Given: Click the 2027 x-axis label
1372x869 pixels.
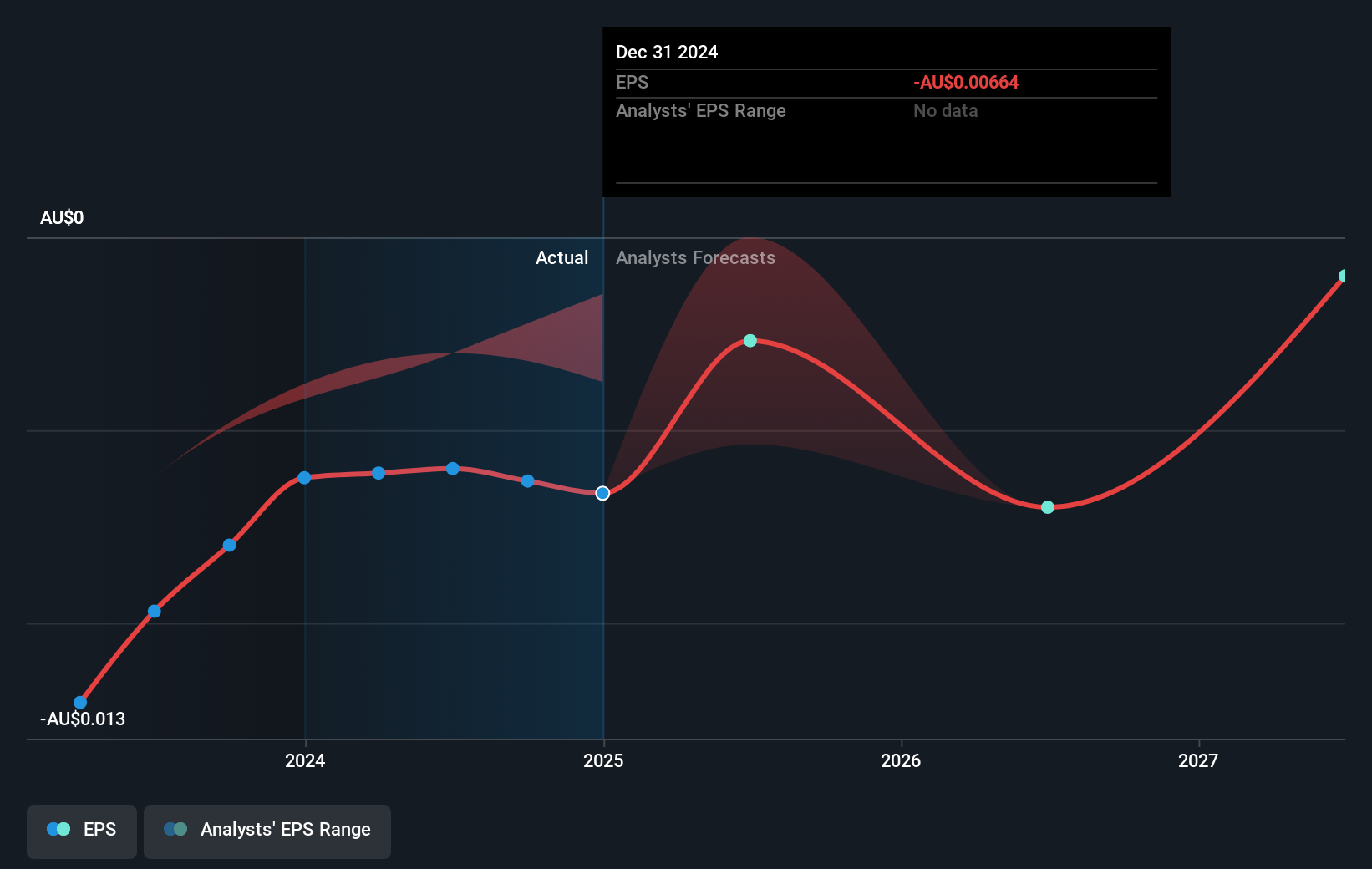Looking at the screenshot, I should 1198,760.
